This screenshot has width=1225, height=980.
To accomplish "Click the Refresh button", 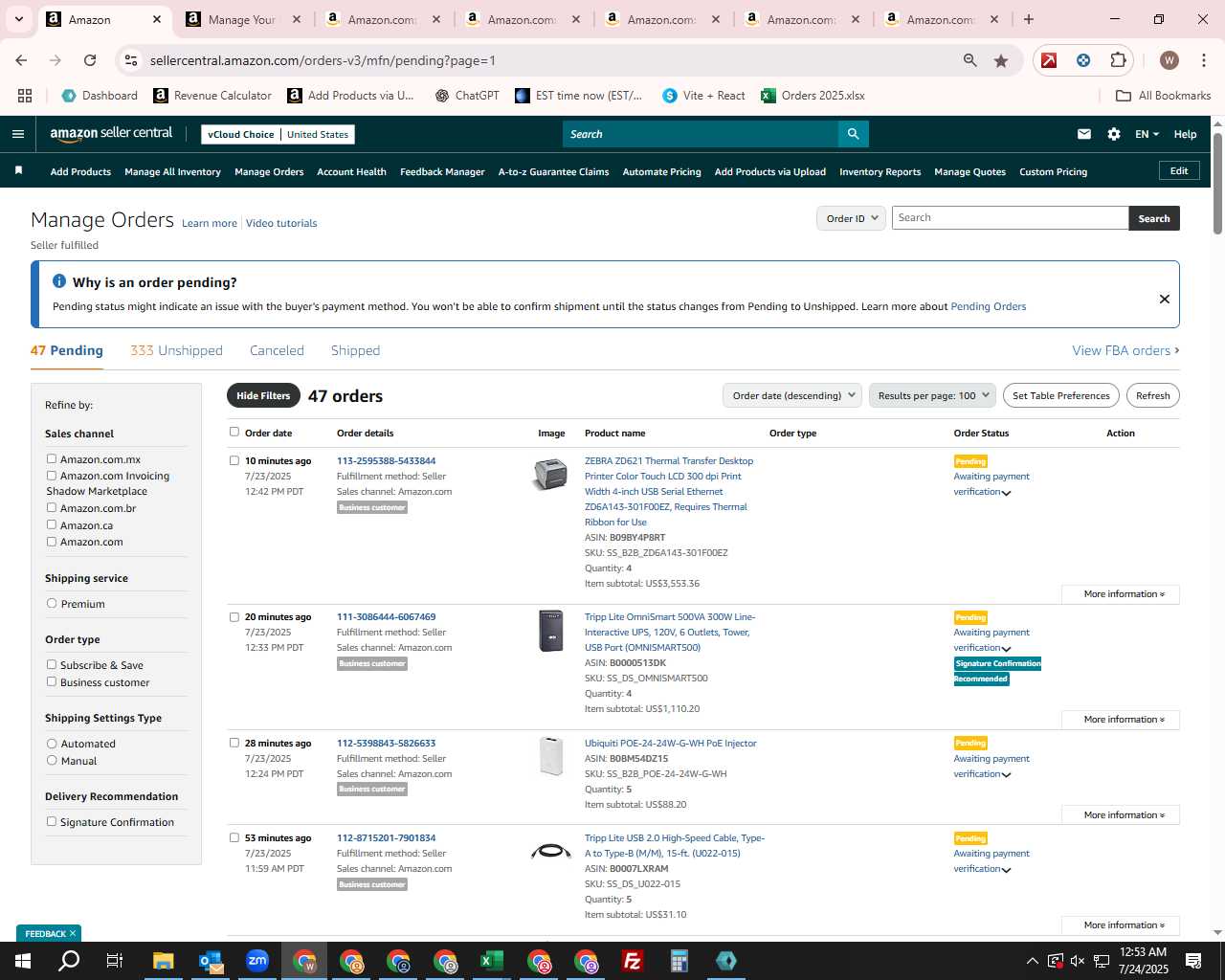I will [1152, 395].
